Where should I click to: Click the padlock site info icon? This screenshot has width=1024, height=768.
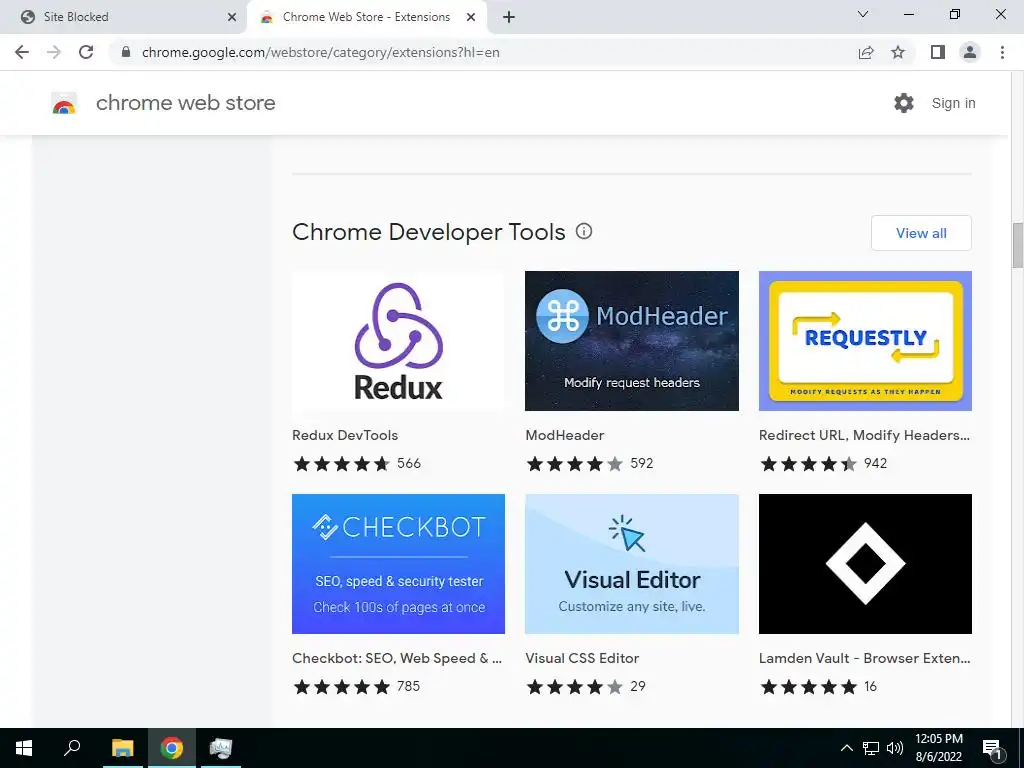point(126,52)
